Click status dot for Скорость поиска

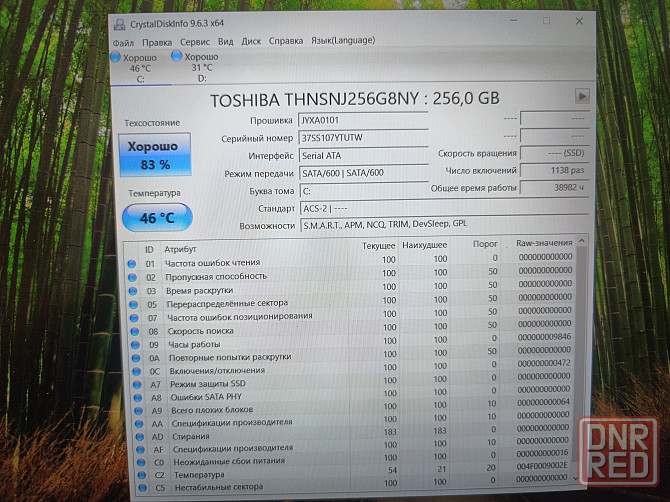[135, 332]
